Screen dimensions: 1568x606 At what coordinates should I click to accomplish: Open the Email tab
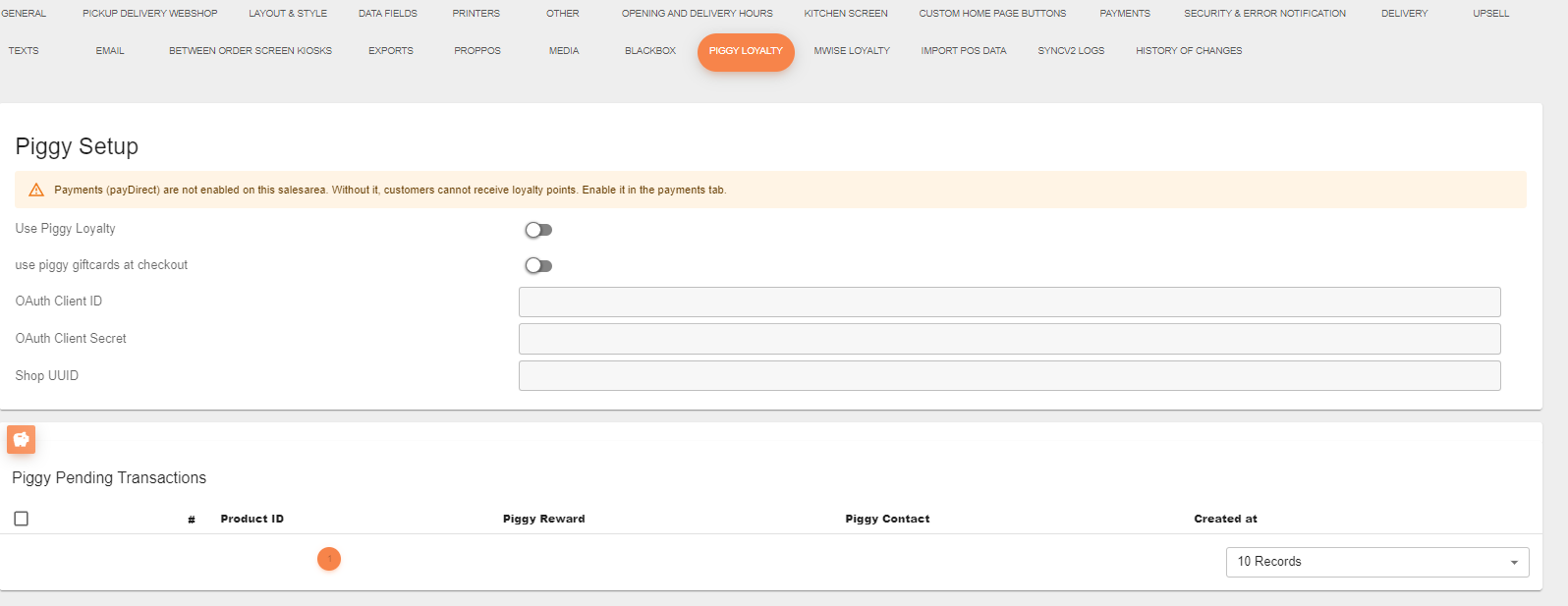[x=110, y=51]
